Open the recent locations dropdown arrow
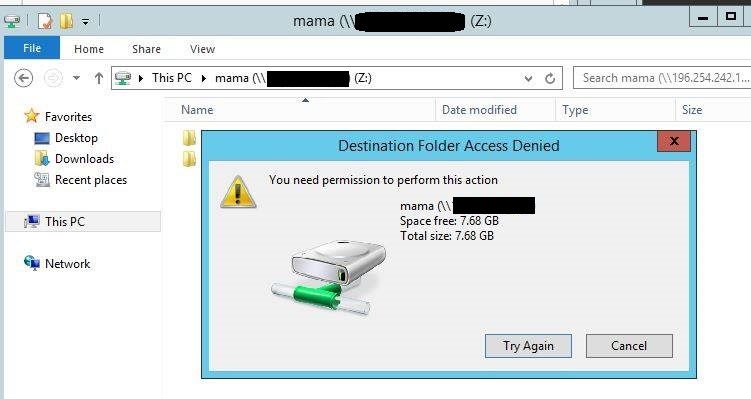 [76, 78]
